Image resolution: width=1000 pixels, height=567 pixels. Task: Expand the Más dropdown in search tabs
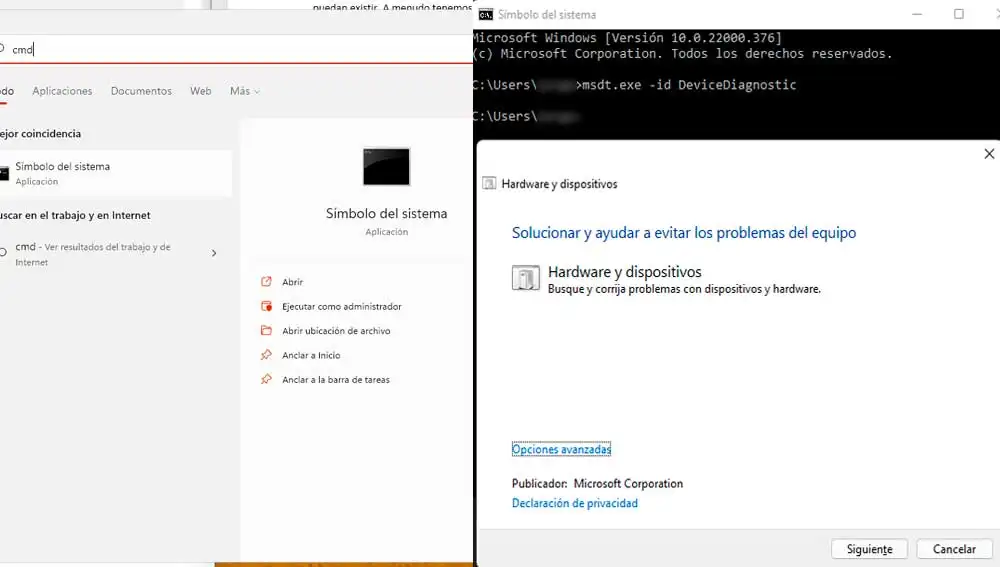coord(245,91)
